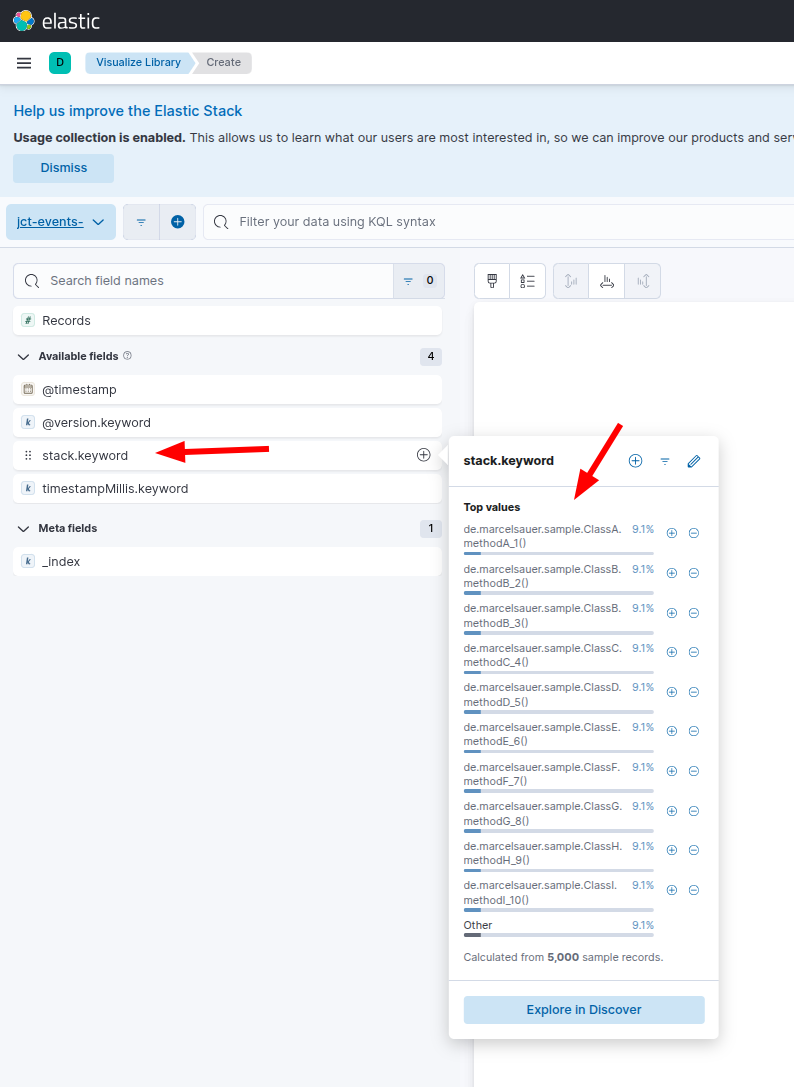Image resolution: width=794 pixels, height=1087 pixels.
Task: Open the field type filter with 0 badge
Action: [419, 281]
